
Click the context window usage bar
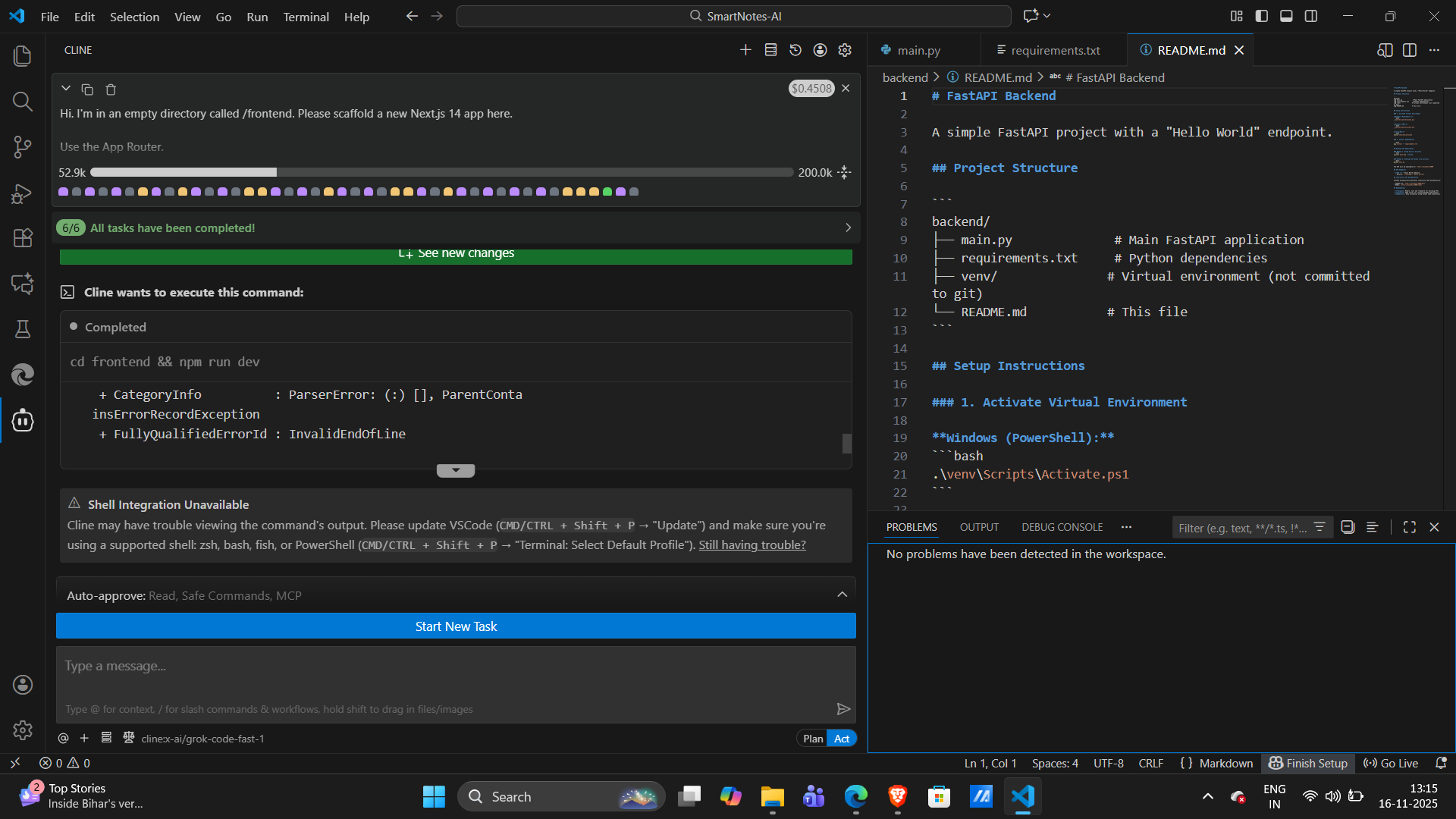[x=441, y=172]
